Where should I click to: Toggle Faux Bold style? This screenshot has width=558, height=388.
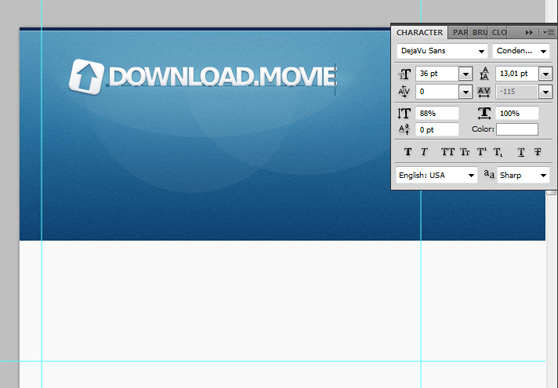[x=408, y=152]
